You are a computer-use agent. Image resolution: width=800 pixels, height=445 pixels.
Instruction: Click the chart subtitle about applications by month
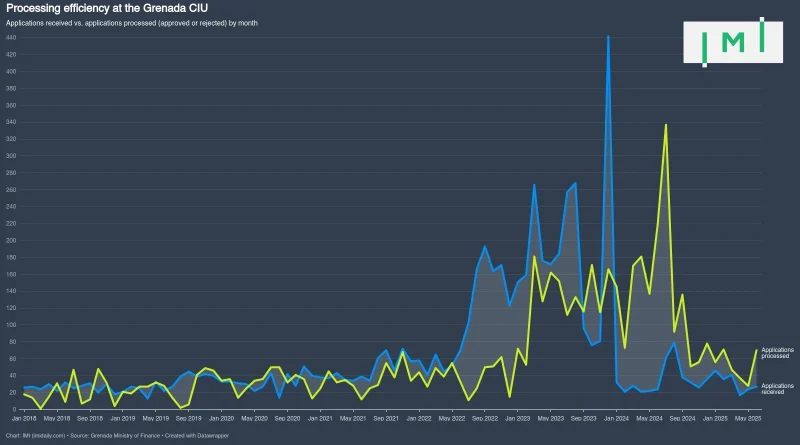(132, 22)
